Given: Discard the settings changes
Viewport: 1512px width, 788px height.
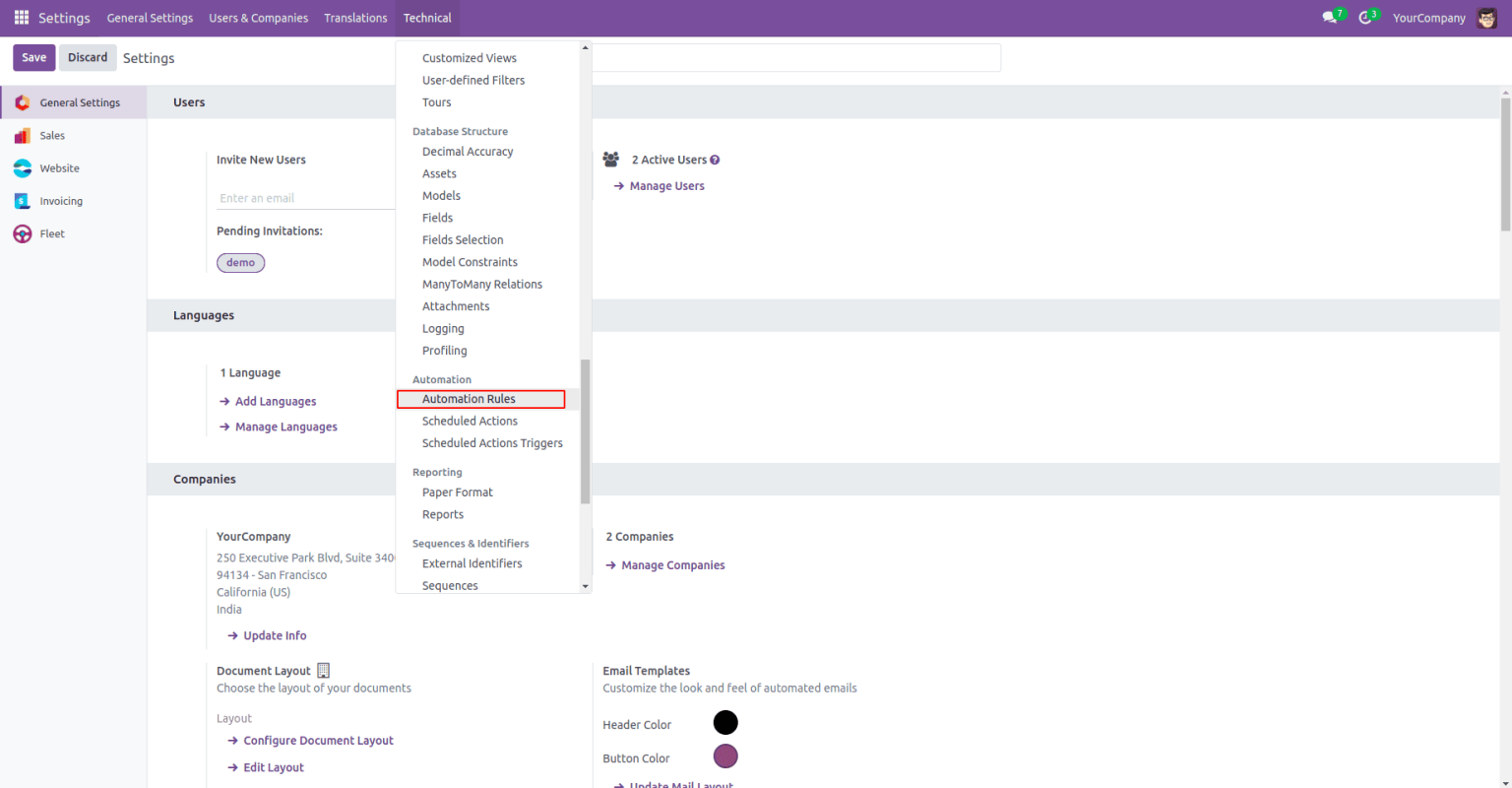Looking at the screenshot, I should point(88,57).
